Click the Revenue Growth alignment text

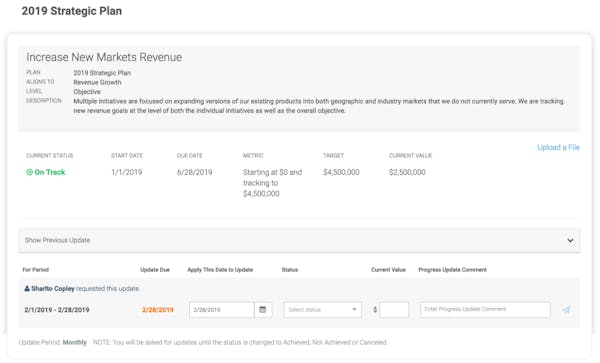click(x=97, y=82)
